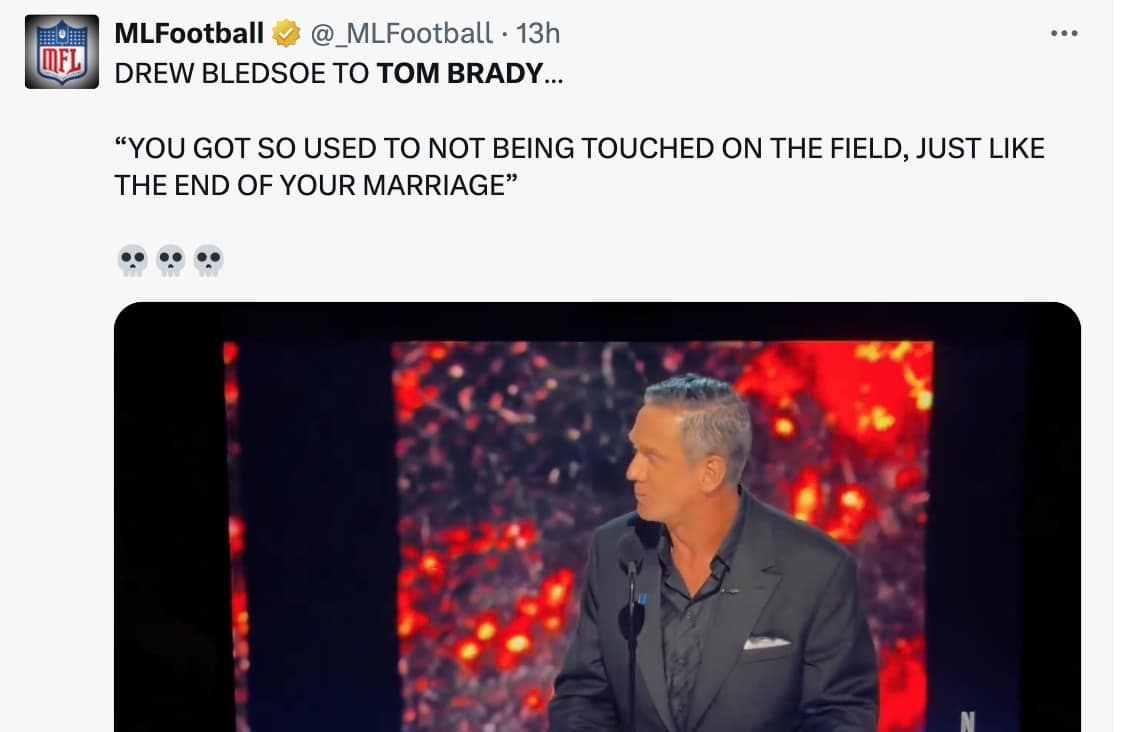Click the white pocket square on the suit

pos(767,642)
